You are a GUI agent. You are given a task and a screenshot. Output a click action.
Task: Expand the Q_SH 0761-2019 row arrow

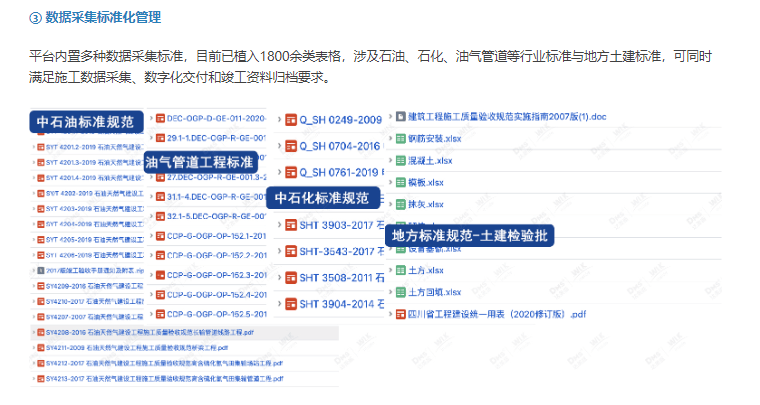click(277, 172)
